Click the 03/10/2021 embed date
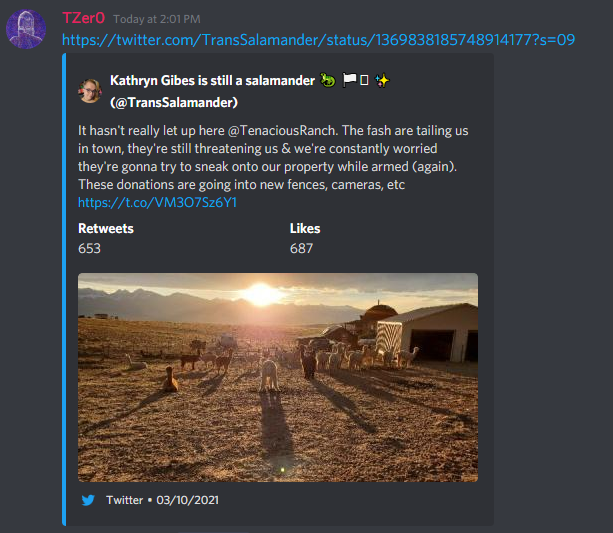Viewport: 613px width, 533px height. coord(188,500)
